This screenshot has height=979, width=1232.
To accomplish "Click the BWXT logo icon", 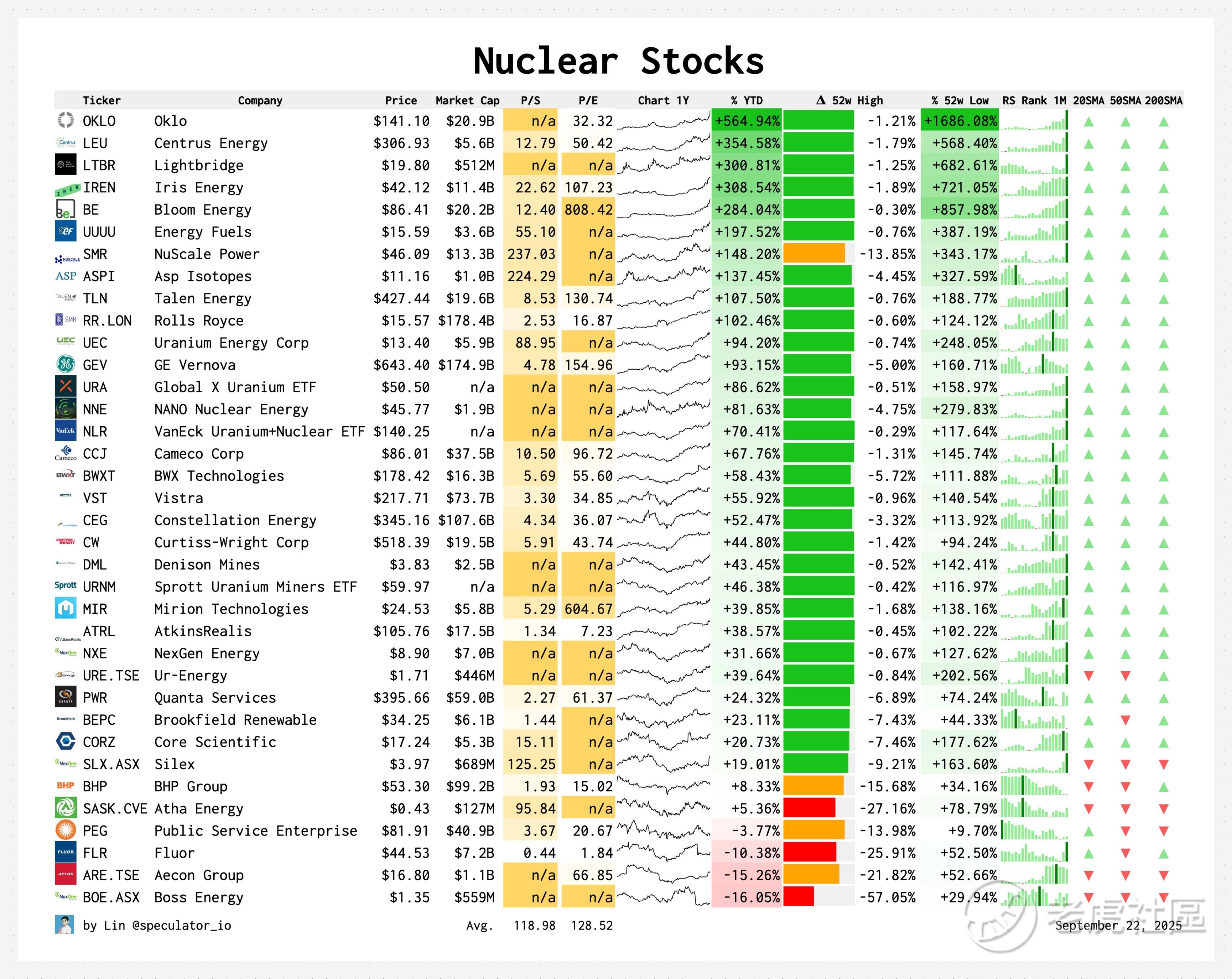I will click(66, 475).
